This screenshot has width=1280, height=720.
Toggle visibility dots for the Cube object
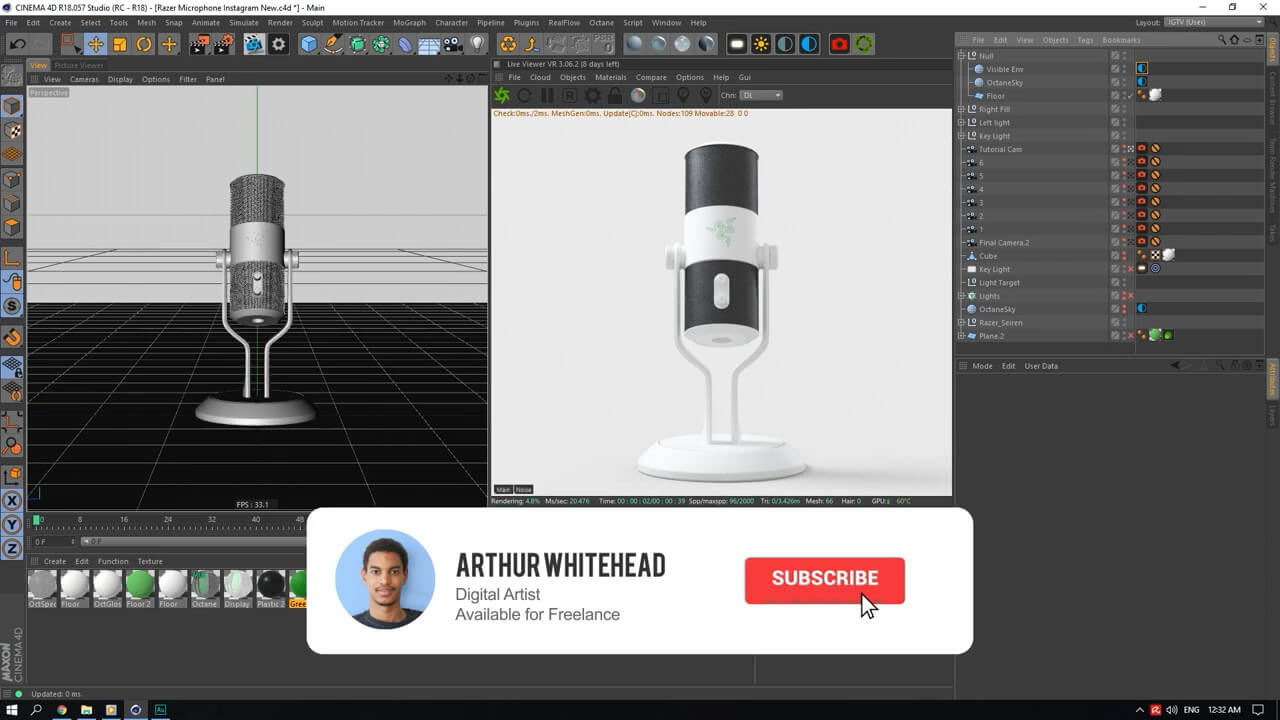[1124, 256]
